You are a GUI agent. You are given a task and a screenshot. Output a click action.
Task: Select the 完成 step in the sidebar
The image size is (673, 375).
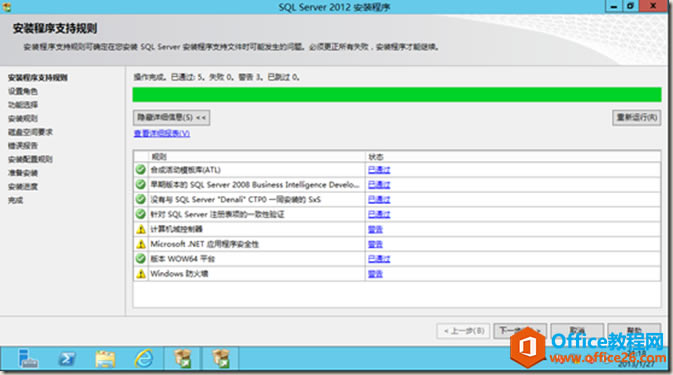click(15, 200)
